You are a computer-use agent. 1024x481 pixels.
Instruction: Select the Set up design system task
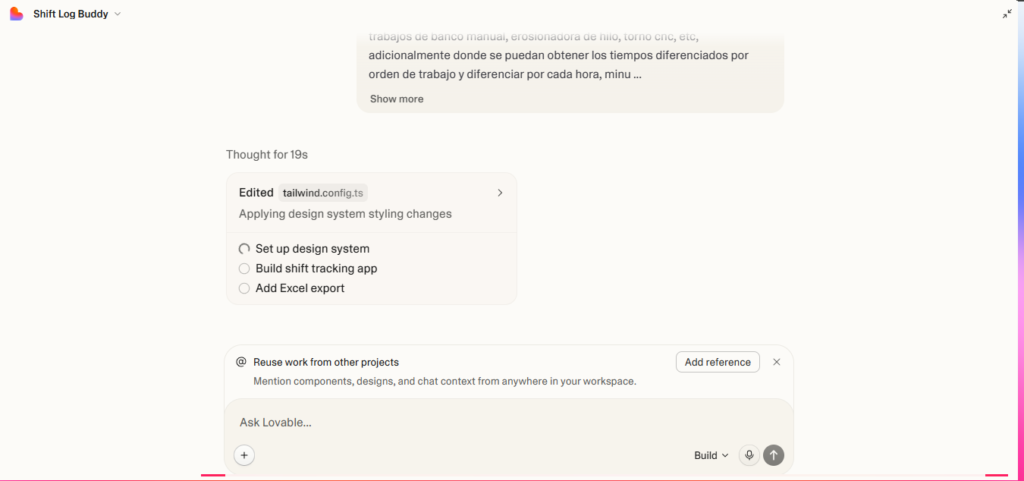[312, 248]
